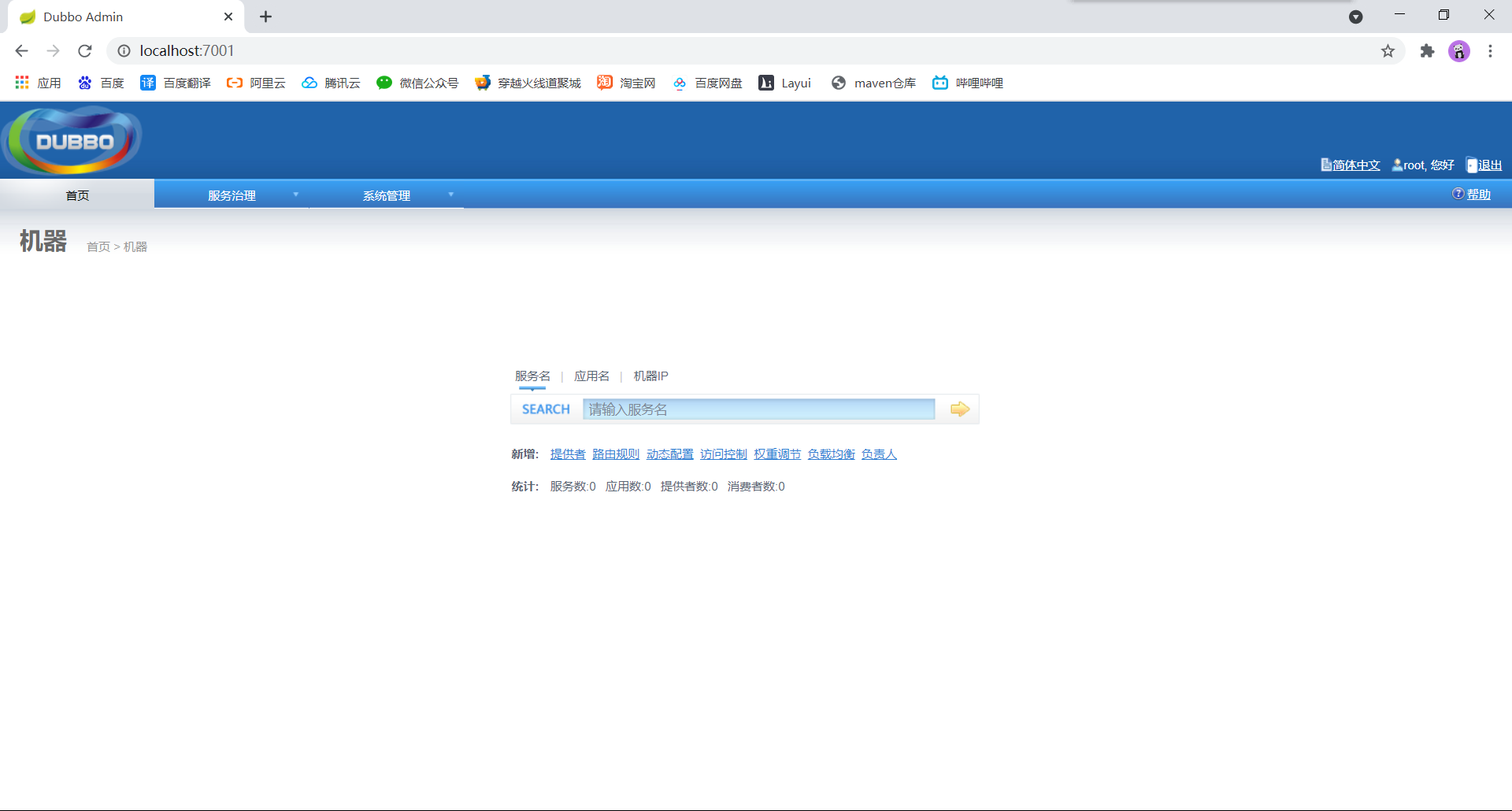Focus the service name search field
Image resolution: width=1512 pixels, height=811 pixels.
(x=758, y=409)
